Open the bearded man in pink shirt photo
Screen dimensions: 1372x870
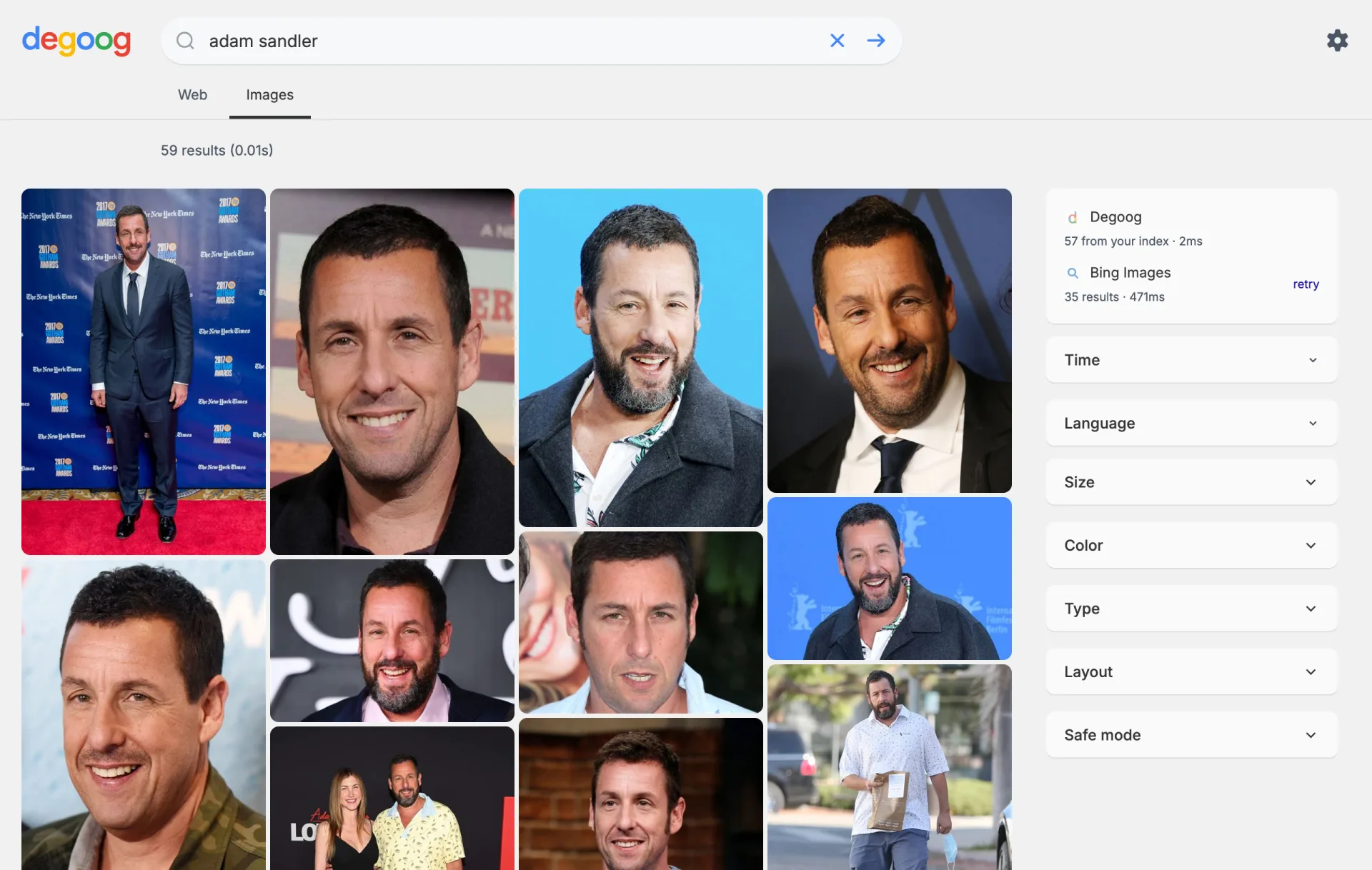[x=392, y=641]
